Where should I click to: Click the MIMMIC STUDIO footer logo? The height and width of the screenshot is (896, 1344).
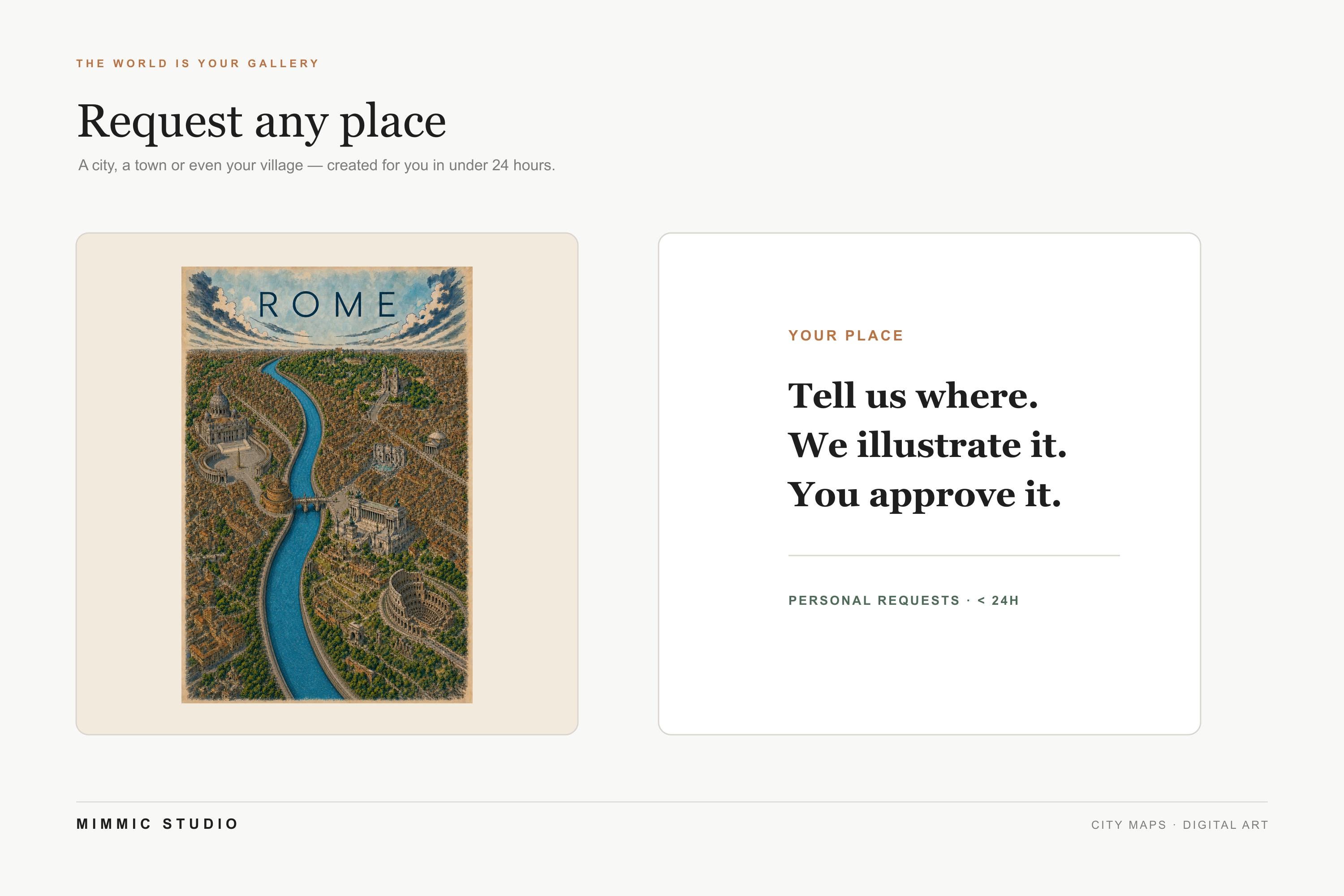click(158, 824)
